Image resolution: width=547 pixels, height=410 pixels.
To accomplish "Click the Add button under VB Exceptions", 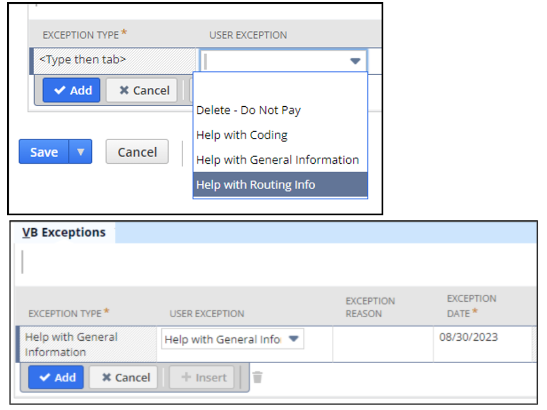I will 56,377.
